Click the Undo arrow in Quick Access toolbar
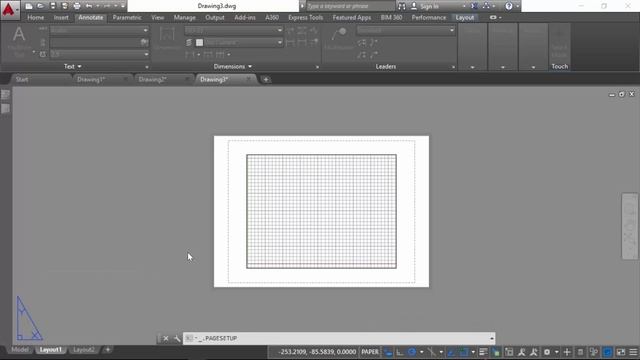 click(x=89, y=6)
